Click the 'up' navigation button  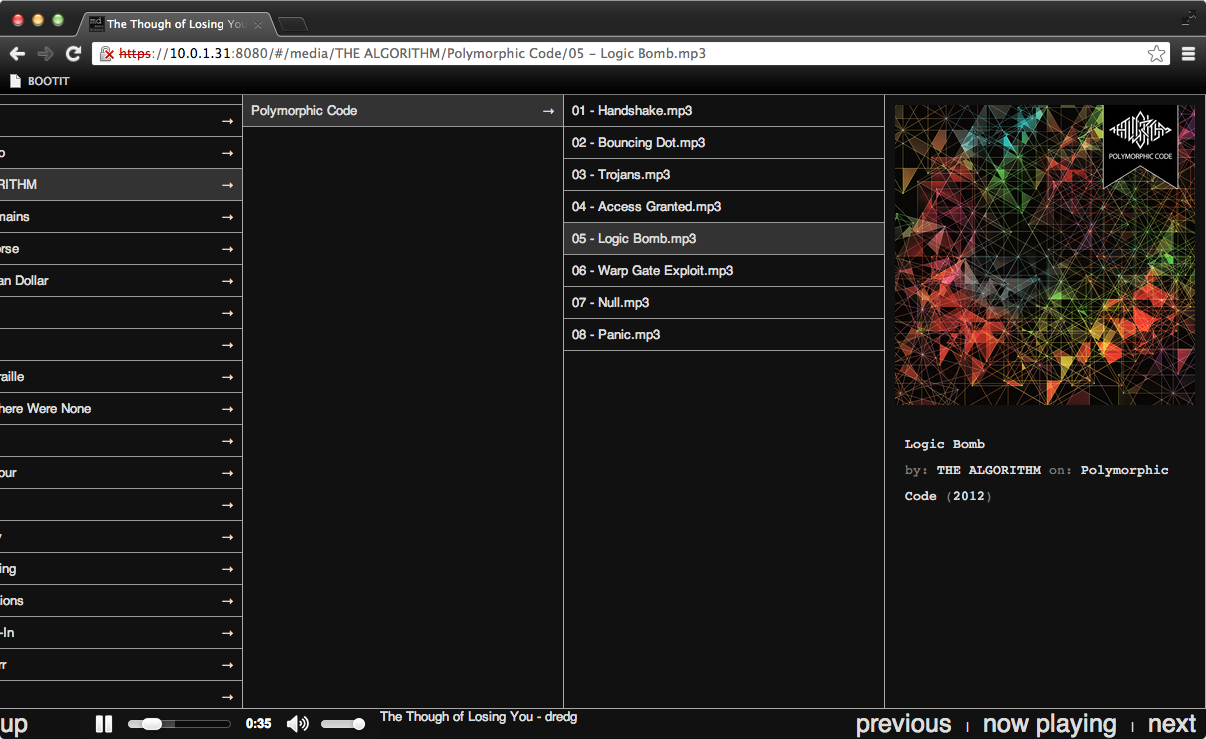[x=14, y=724]
